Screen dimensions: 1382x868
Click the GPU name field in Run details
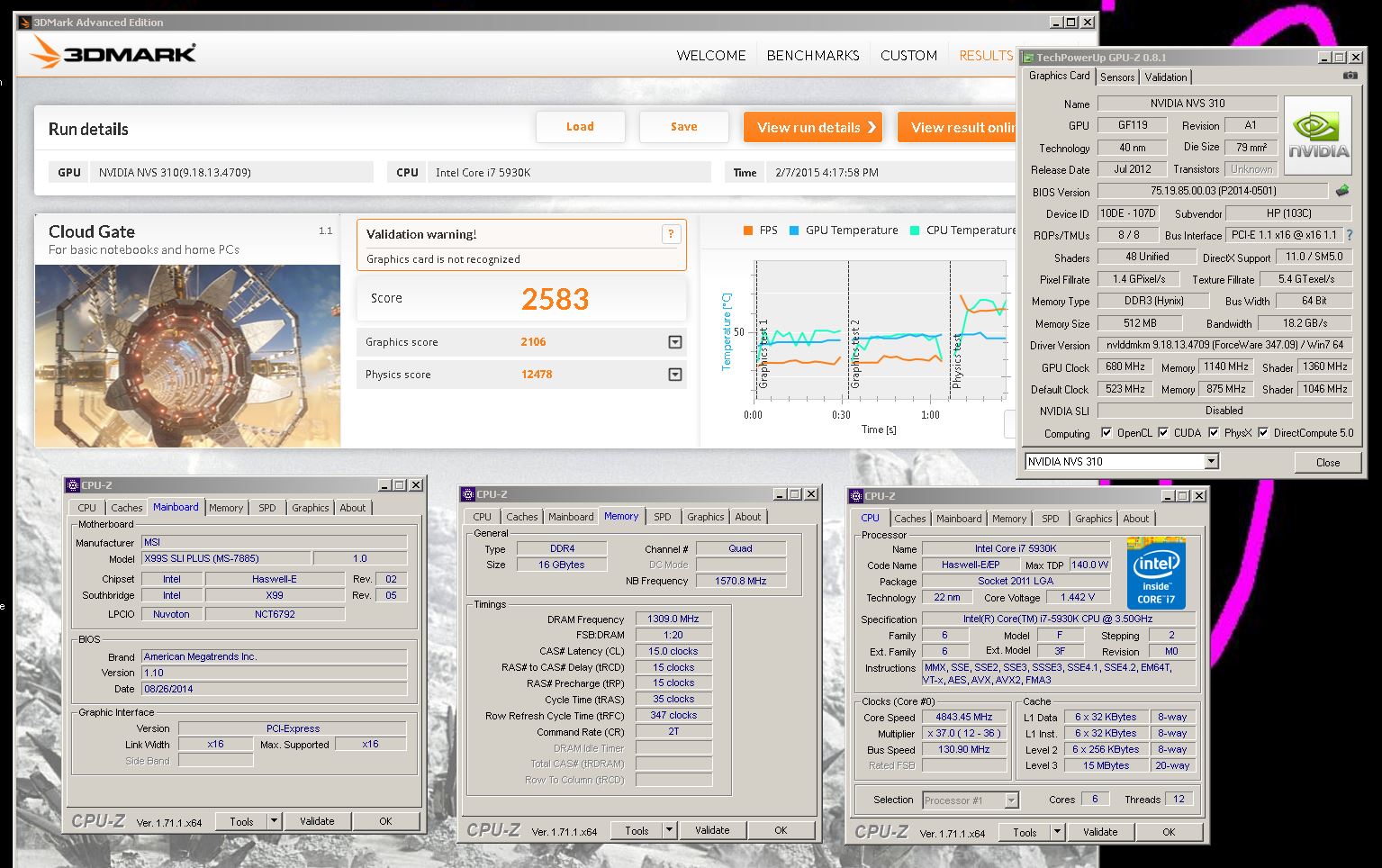click(x=231, y=172)
